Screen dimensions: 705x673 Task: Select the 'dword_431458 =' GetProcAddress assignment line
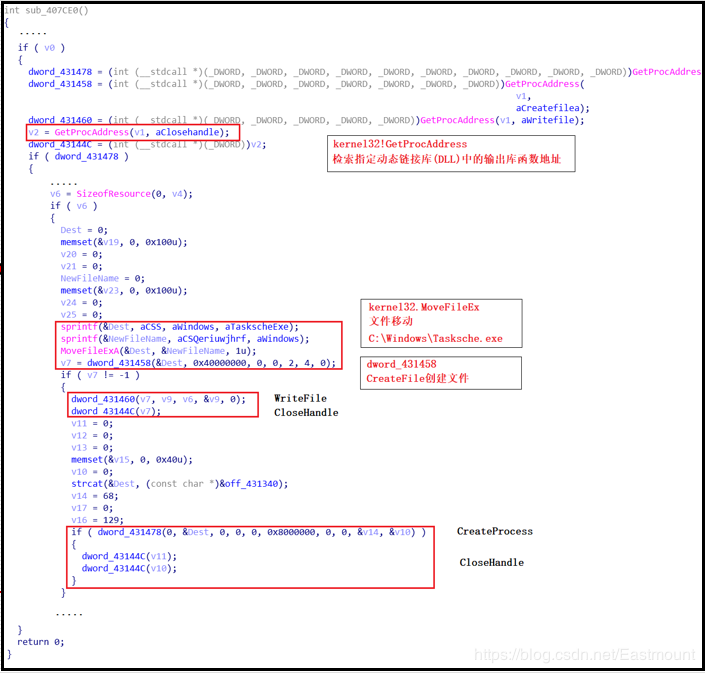point(306,84)
